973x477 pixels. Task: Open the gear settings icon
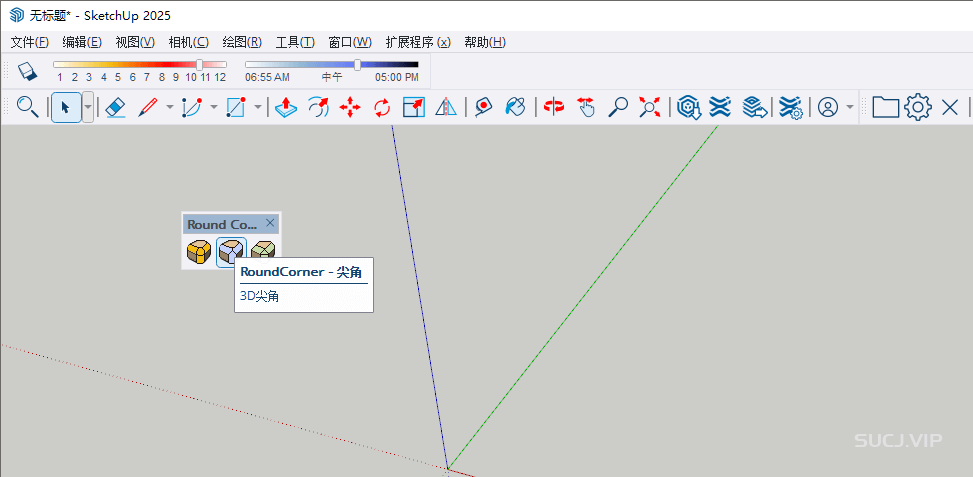(918, 107)
